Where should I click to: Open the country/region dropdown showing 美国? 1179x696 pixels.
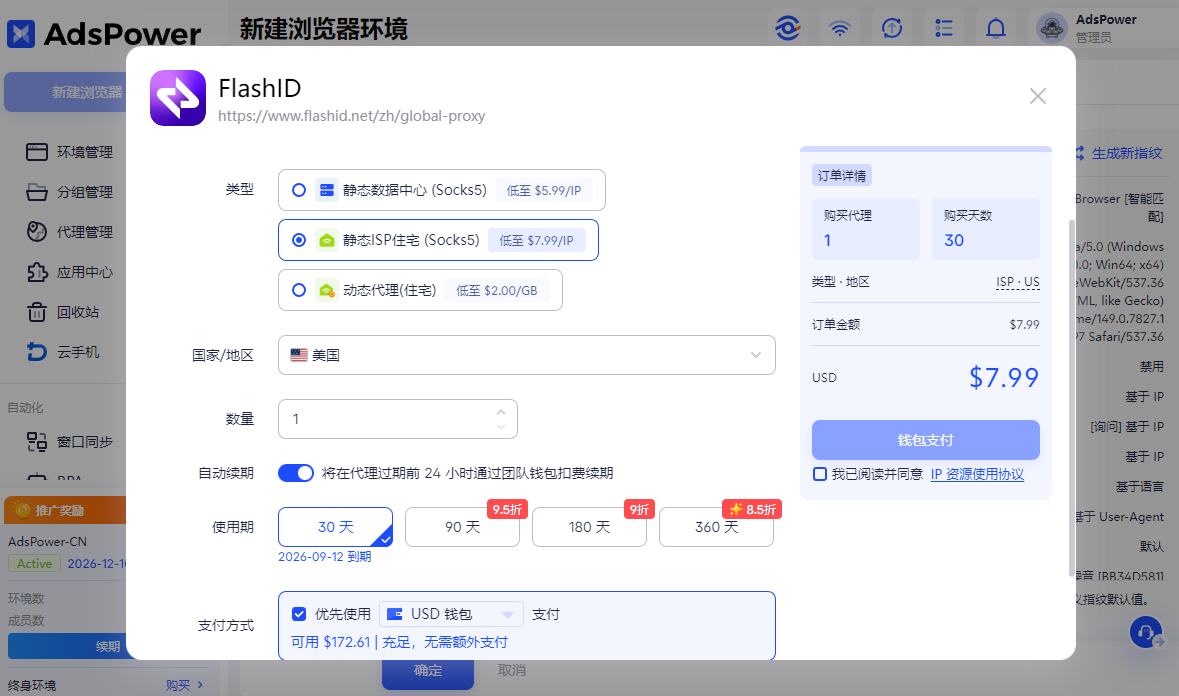(526, 355)
